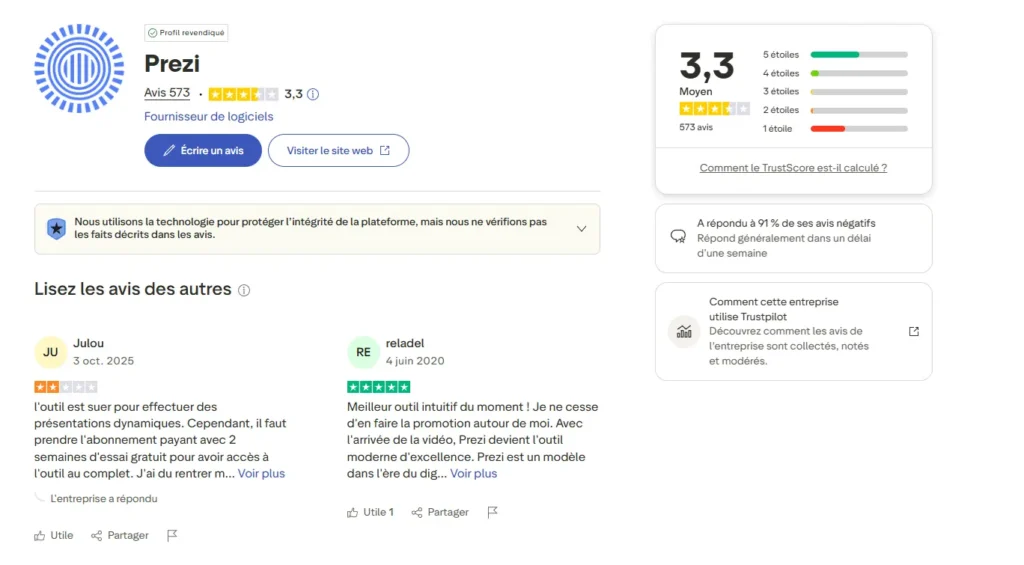The image size is (1024, 565).
Task: Click the 'Écrire un avis' button
Action: pos(203,150)
